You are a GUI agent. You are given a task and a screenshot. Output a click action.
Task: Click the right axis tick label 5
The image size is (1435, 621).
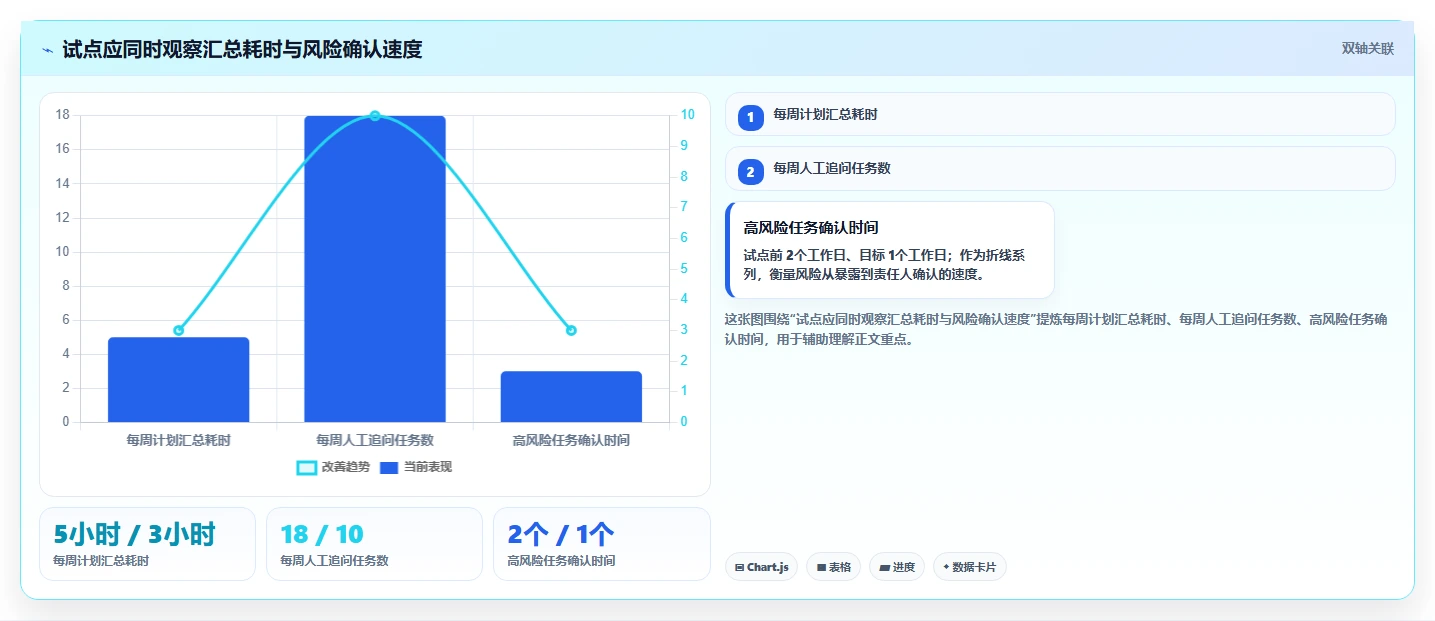point(684,268)
